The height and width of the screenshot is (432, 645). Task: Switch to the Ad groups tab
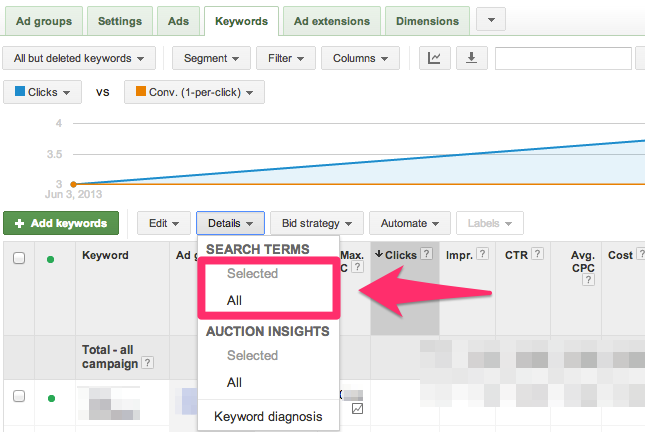click(44, 21)
